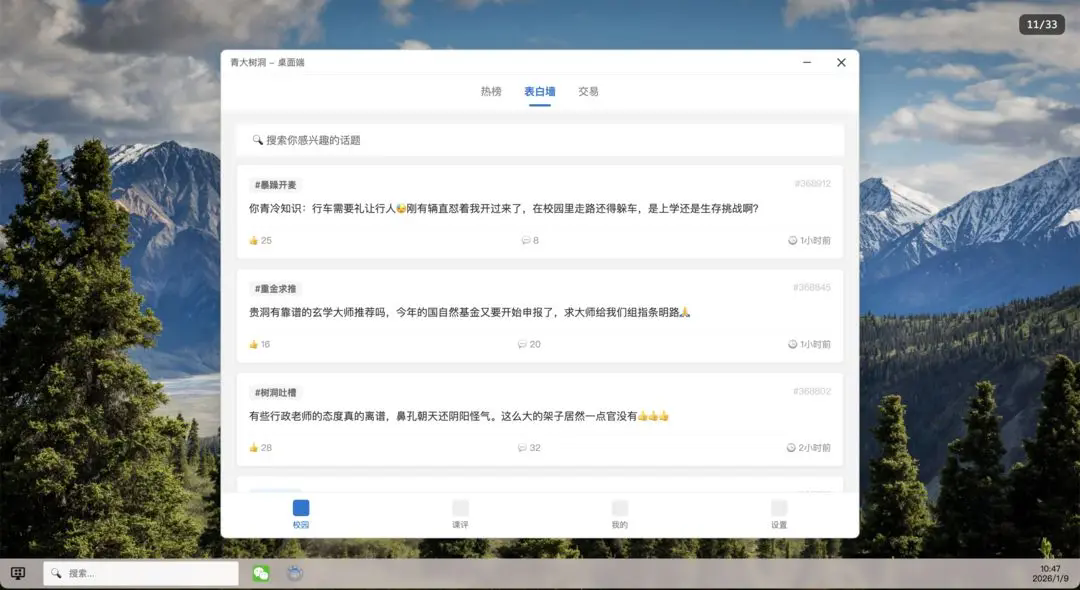Upvote the 晨跑开麦 post

252,240
